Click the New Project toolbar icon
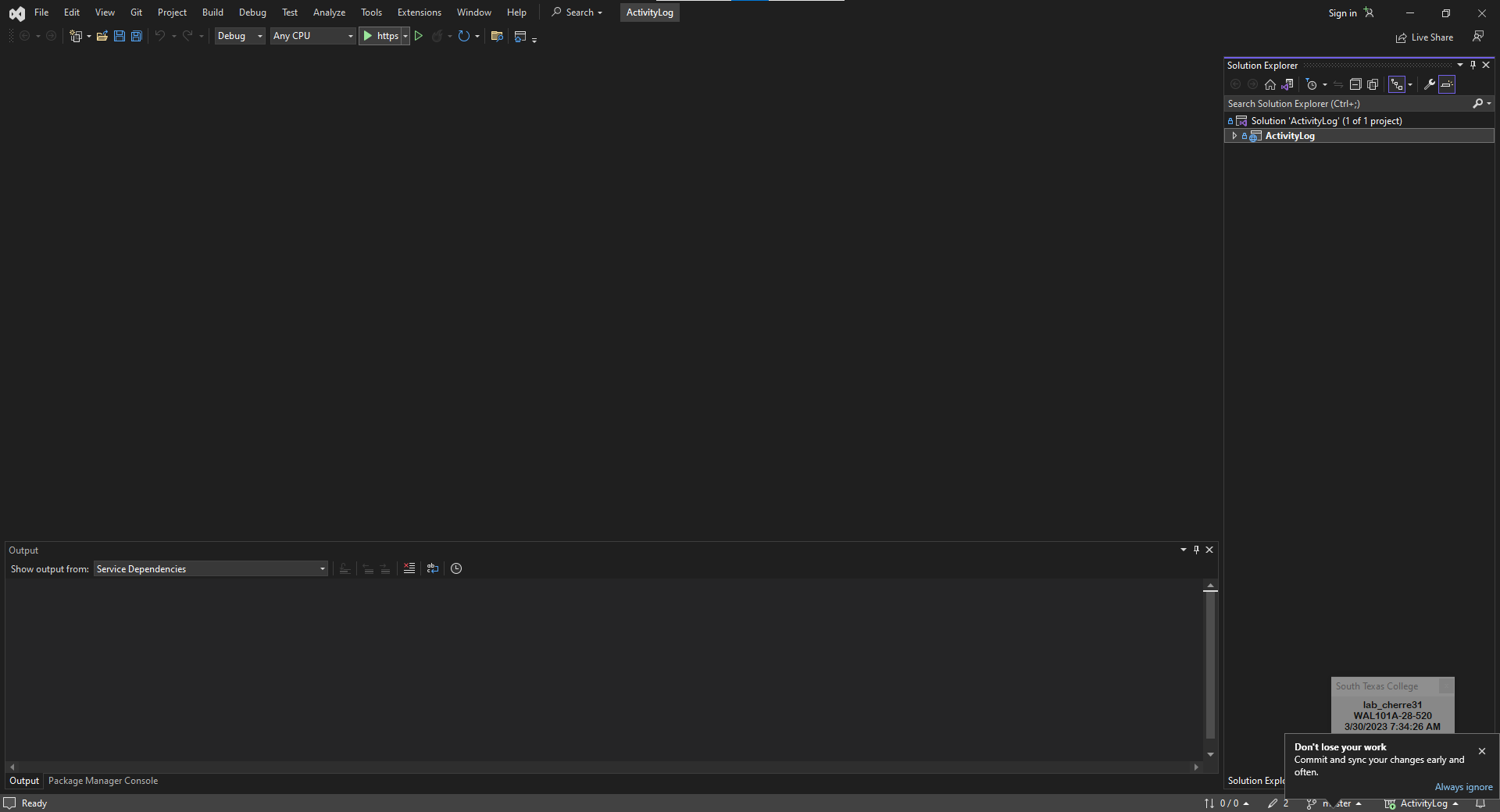This screenshot has width=1500, height=812. [x=76, y=36]
